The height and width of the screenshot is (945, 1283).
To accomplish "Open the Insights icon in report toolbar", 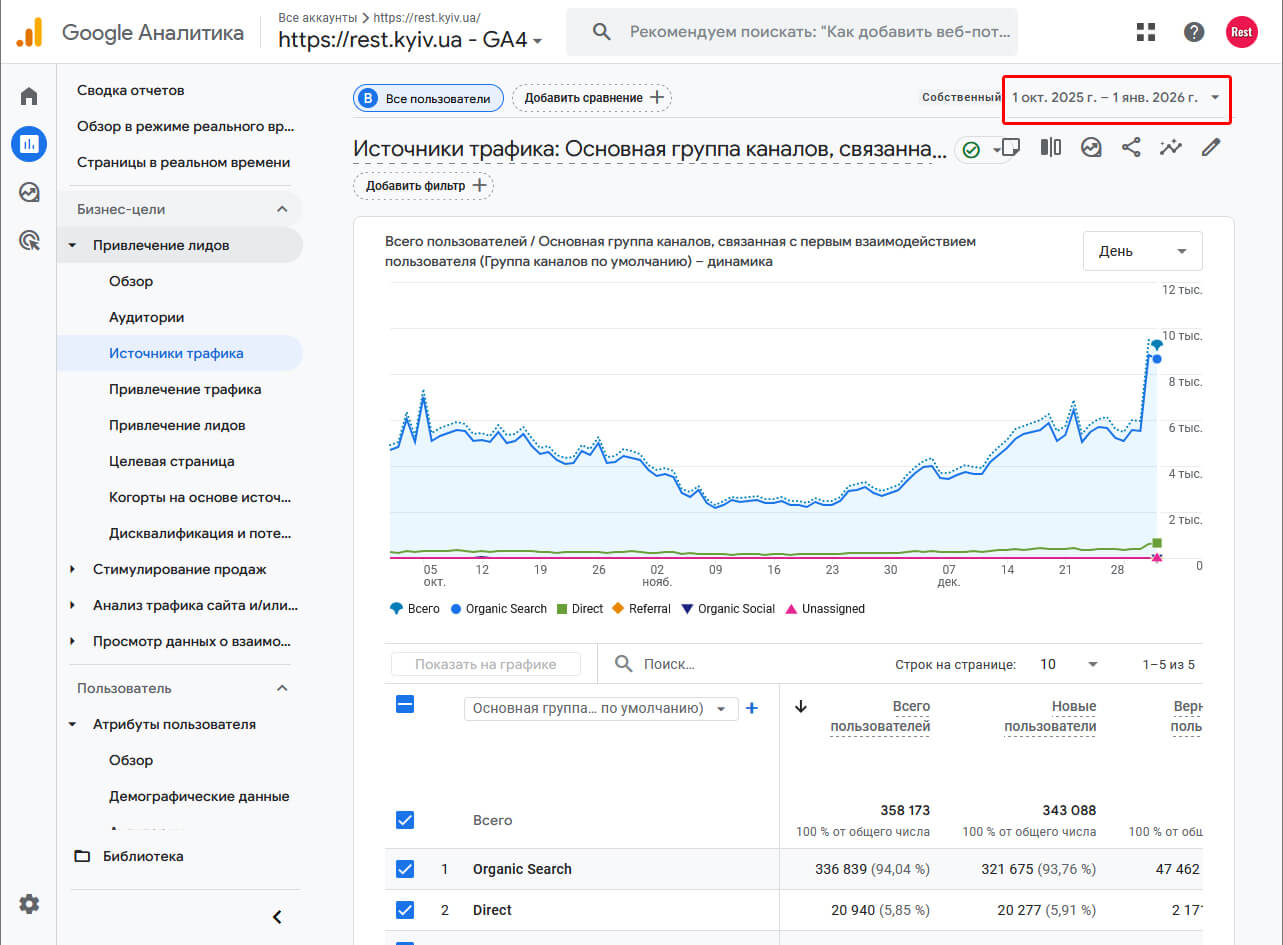I will click(1171, 148).
